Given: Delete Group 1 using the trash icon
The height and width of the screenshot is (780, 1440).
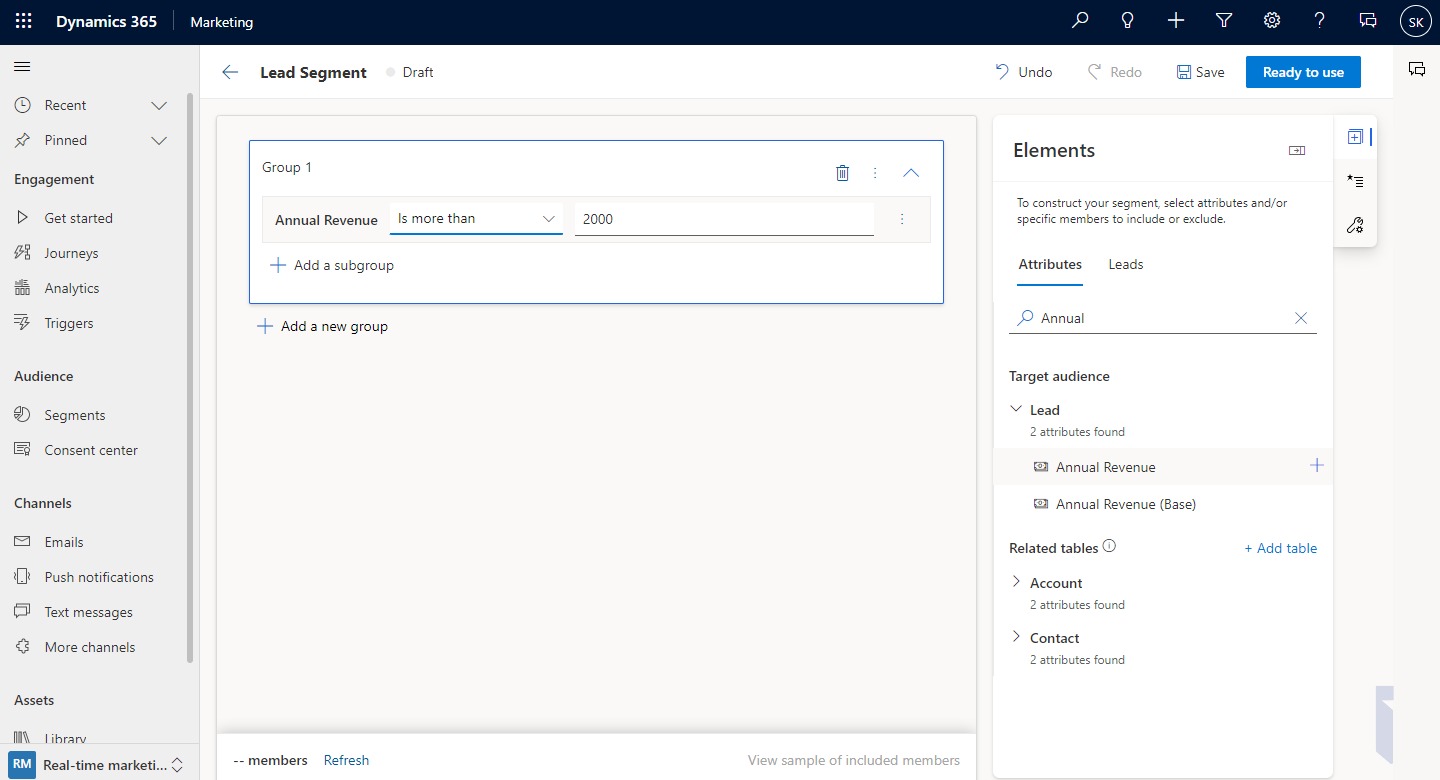Looking at the screenshot, I should coord(842,172).
